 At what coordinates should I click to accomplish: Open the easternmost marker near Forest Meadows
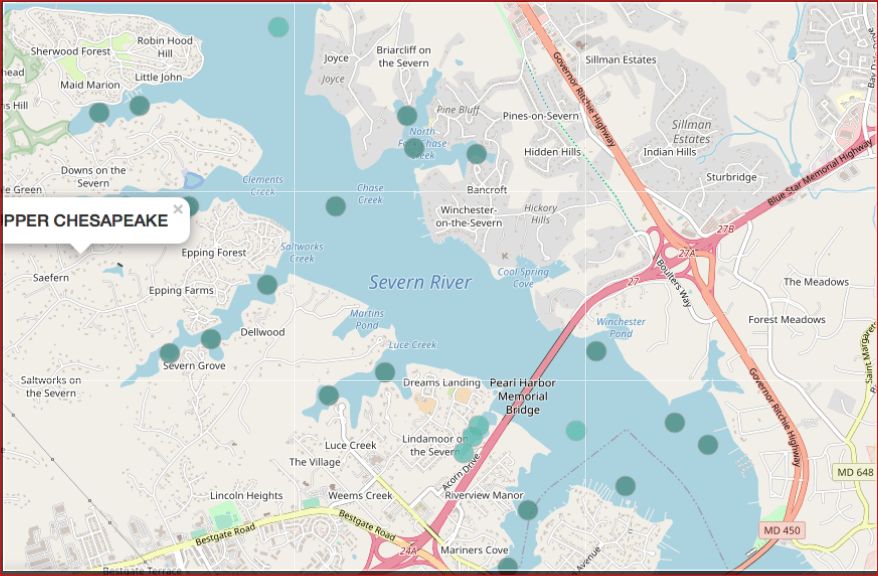[707, 444]
